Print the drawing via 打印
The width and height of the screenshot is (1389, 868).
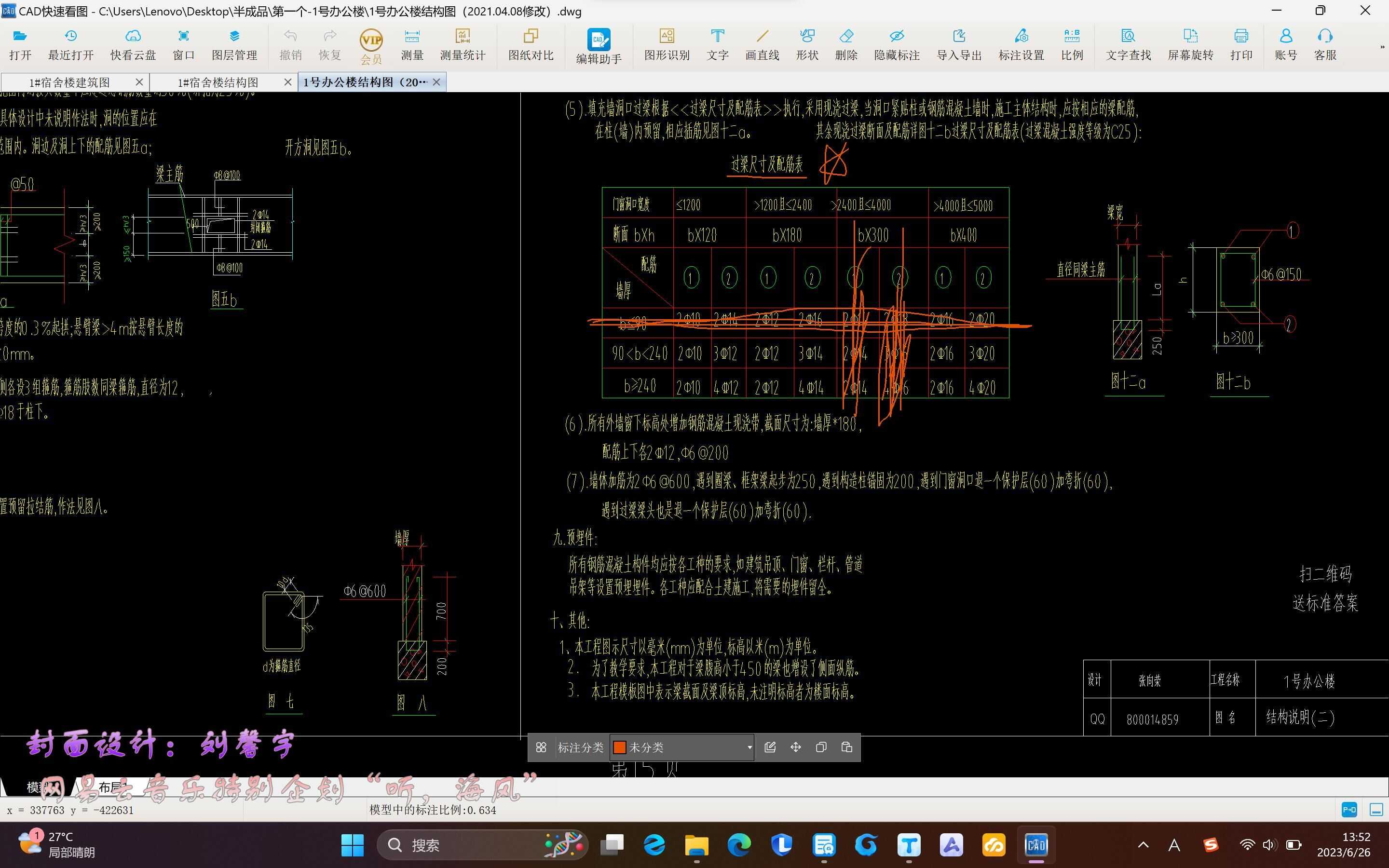coord(1241,45)
